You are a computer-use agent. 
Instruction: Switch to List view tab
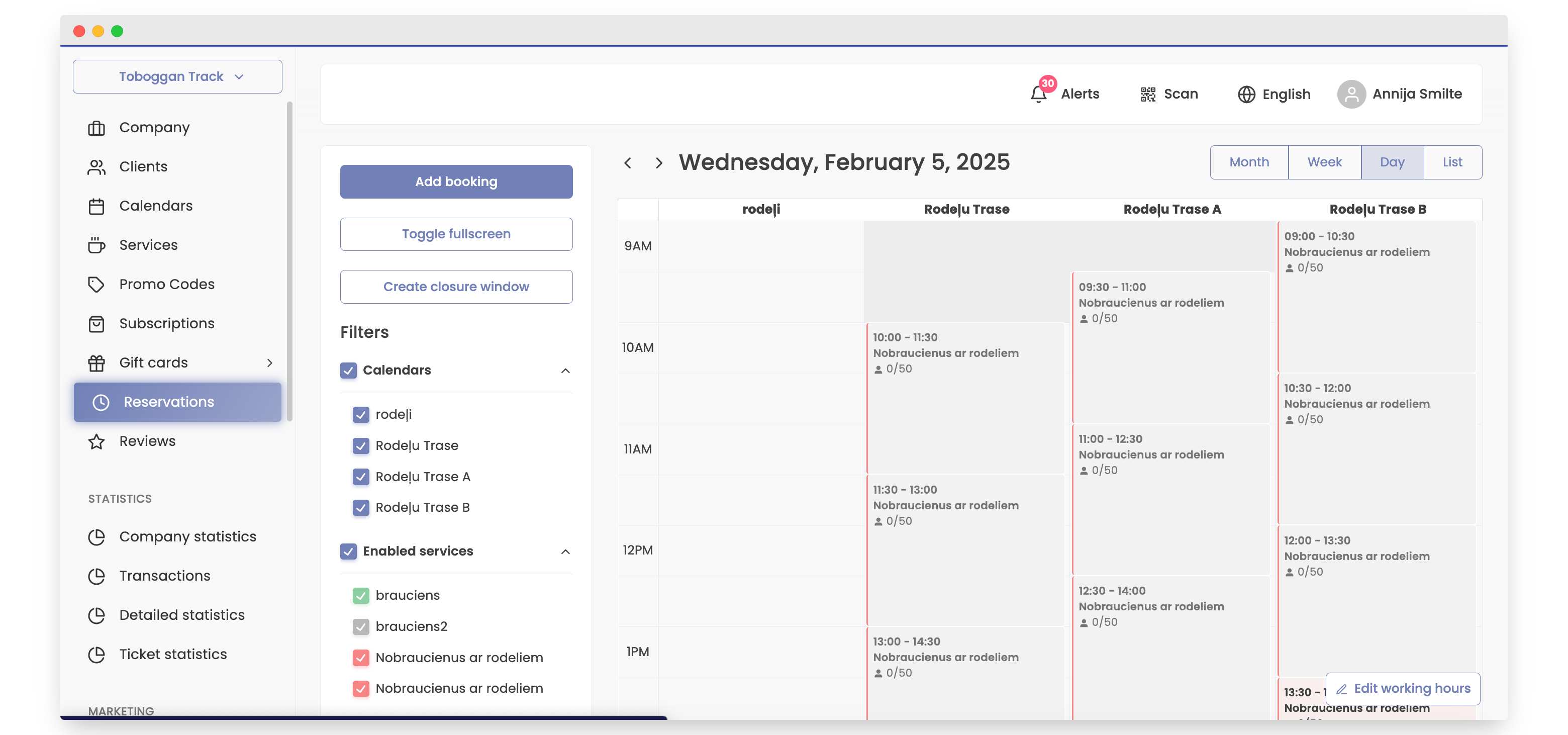tap(1452, 162)
